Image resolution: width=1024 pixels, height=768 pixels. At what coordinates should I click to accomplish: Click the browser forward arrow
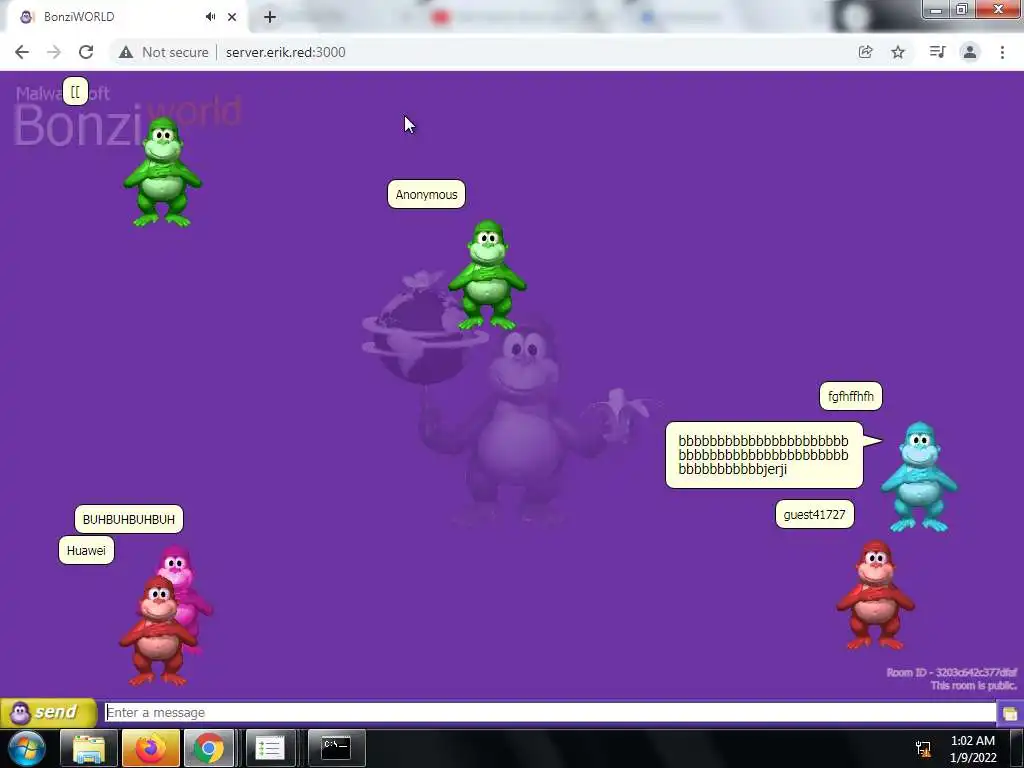[x=54, y=52]
